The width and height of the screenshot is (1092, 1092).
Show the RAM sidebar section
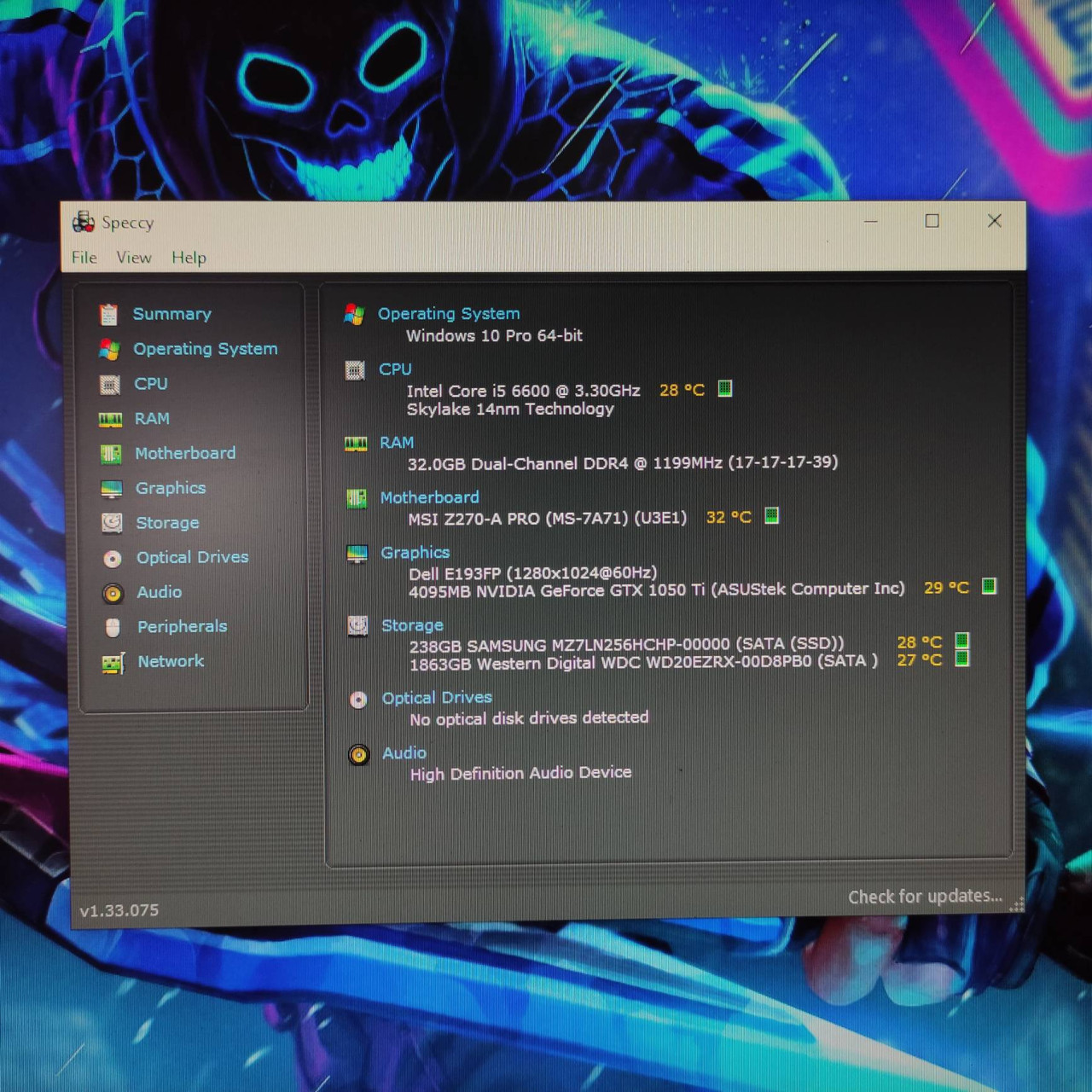[x=152, y=419]
